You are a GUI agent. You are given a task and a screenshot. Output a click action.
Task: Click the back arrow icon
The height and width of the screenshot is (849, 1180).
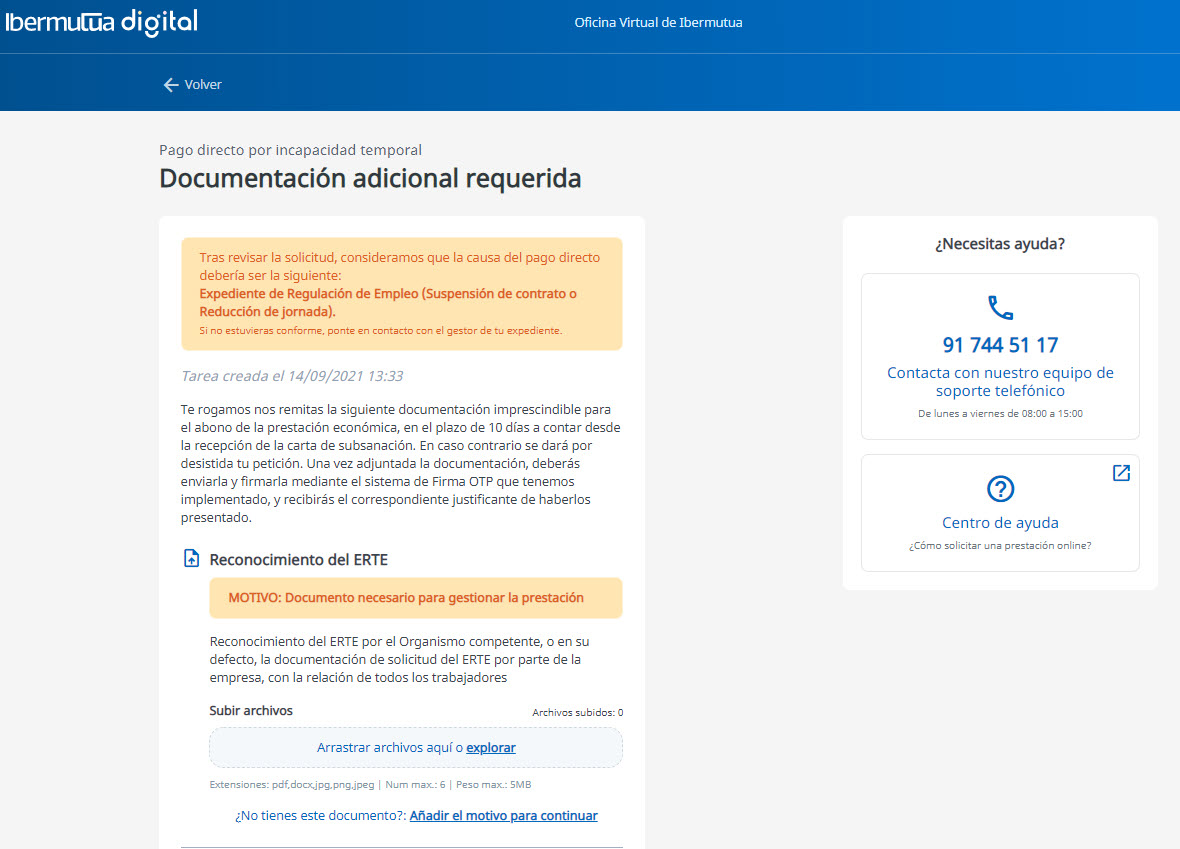pyautogui.click(x=171, y=85)
